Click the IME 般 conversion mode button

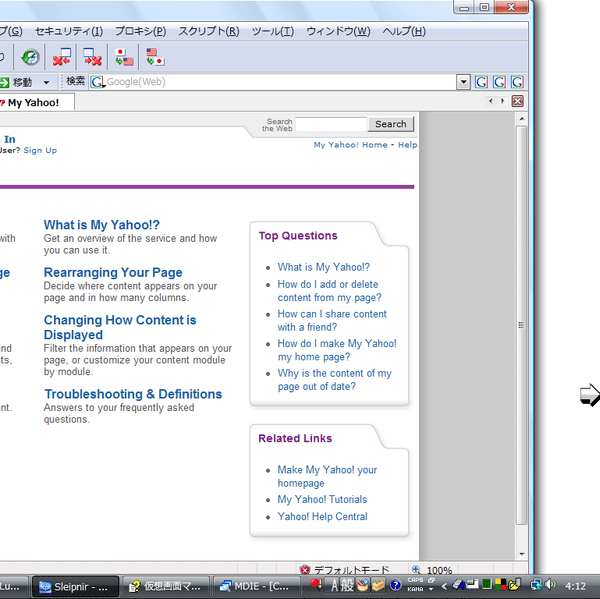(x=347, y=585)
